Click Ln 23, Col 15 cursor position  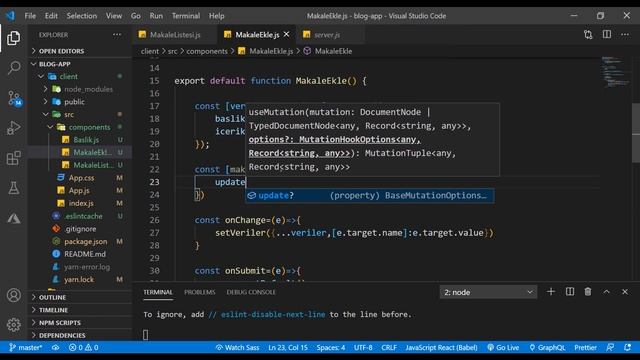coord(288,347)
